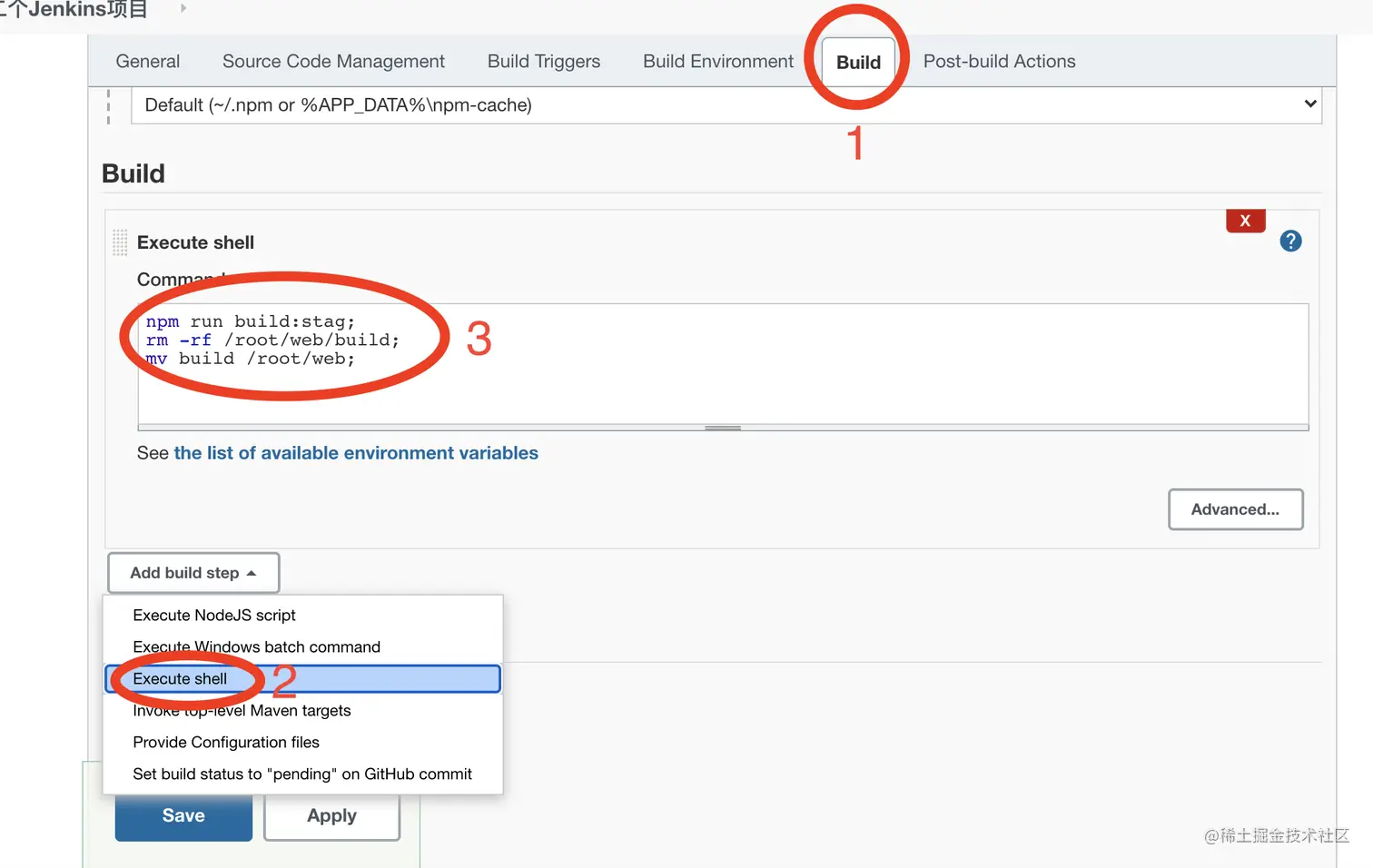This screenshot has width=1373, height=868.
Task: Switch to the General tab
Action: [x=148, y=62]
